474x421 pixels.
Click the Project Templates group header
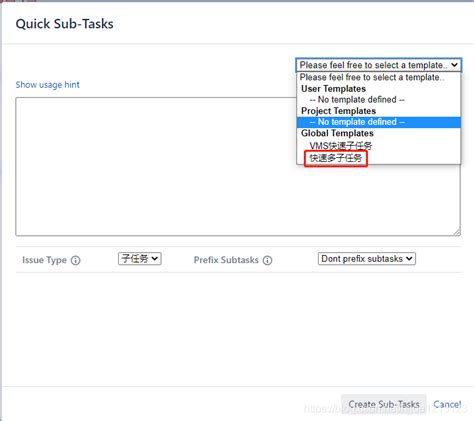click(x=338, y=111)
